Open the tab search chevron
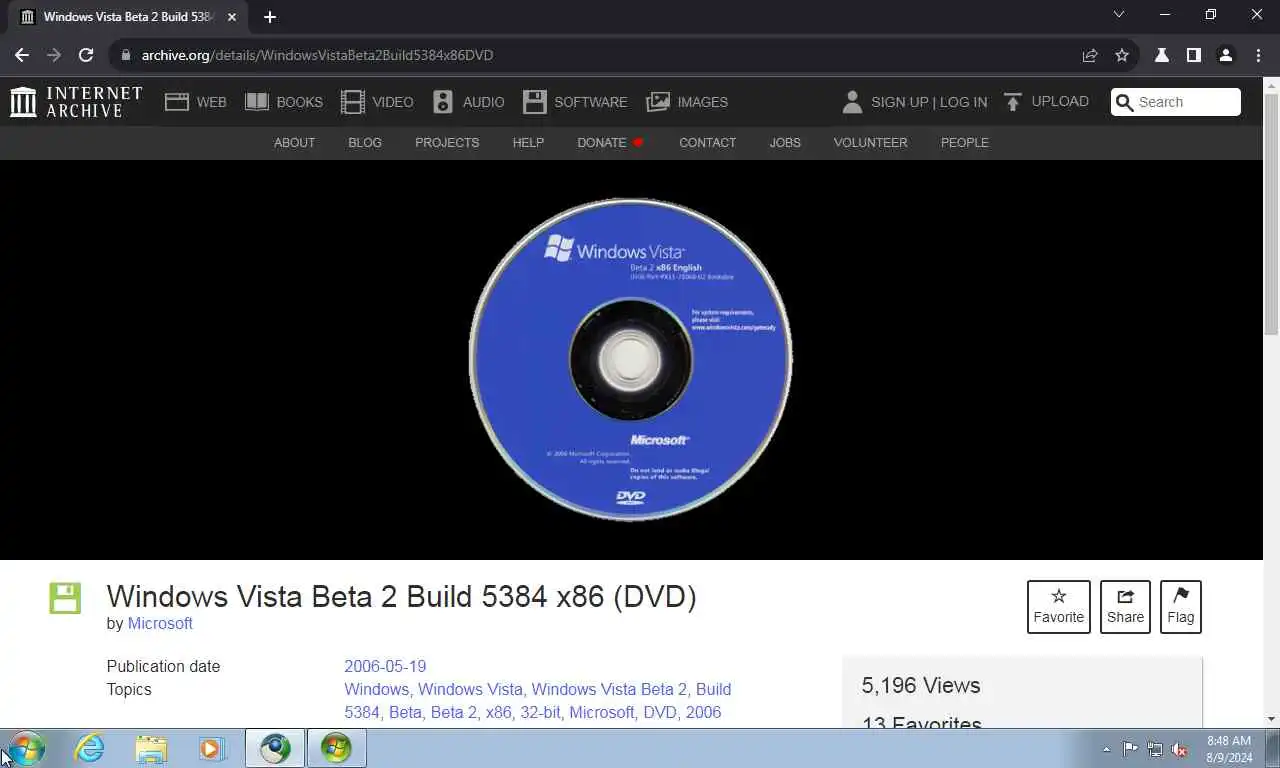Viewport: 1280px width, 768px height. click(1119, 15)
